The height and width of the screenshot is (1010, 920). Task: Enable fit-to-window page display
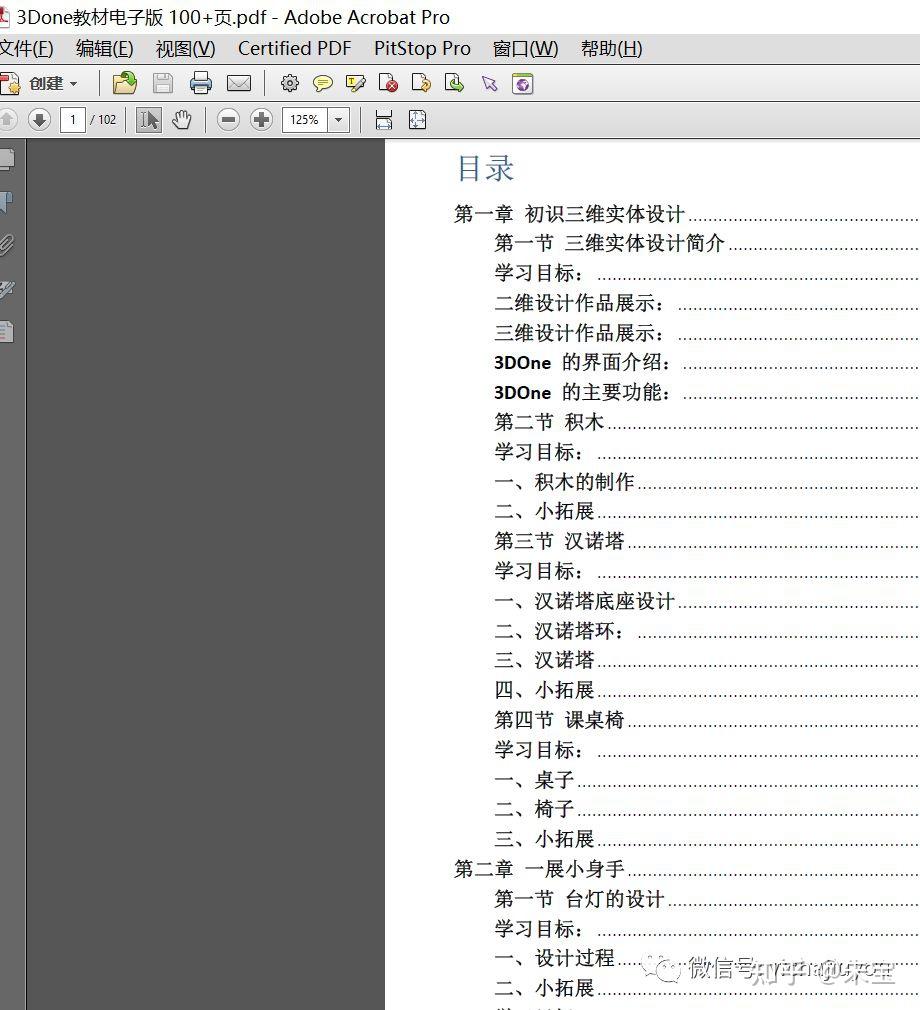point(417,119)
